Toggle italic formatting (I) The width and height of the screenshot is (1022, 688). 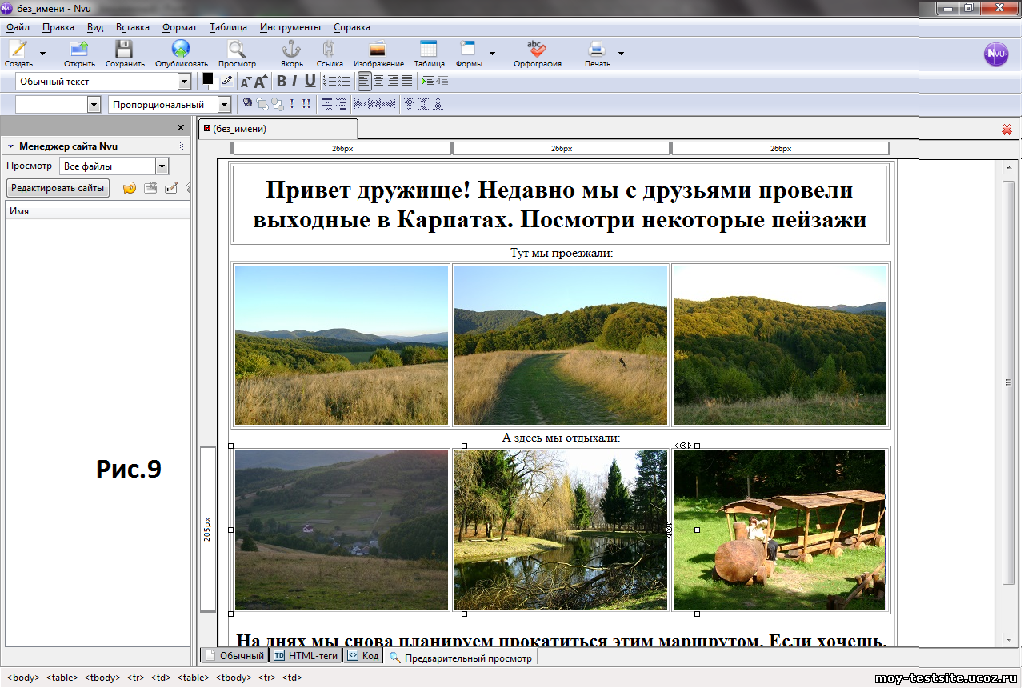coord(296,81)
